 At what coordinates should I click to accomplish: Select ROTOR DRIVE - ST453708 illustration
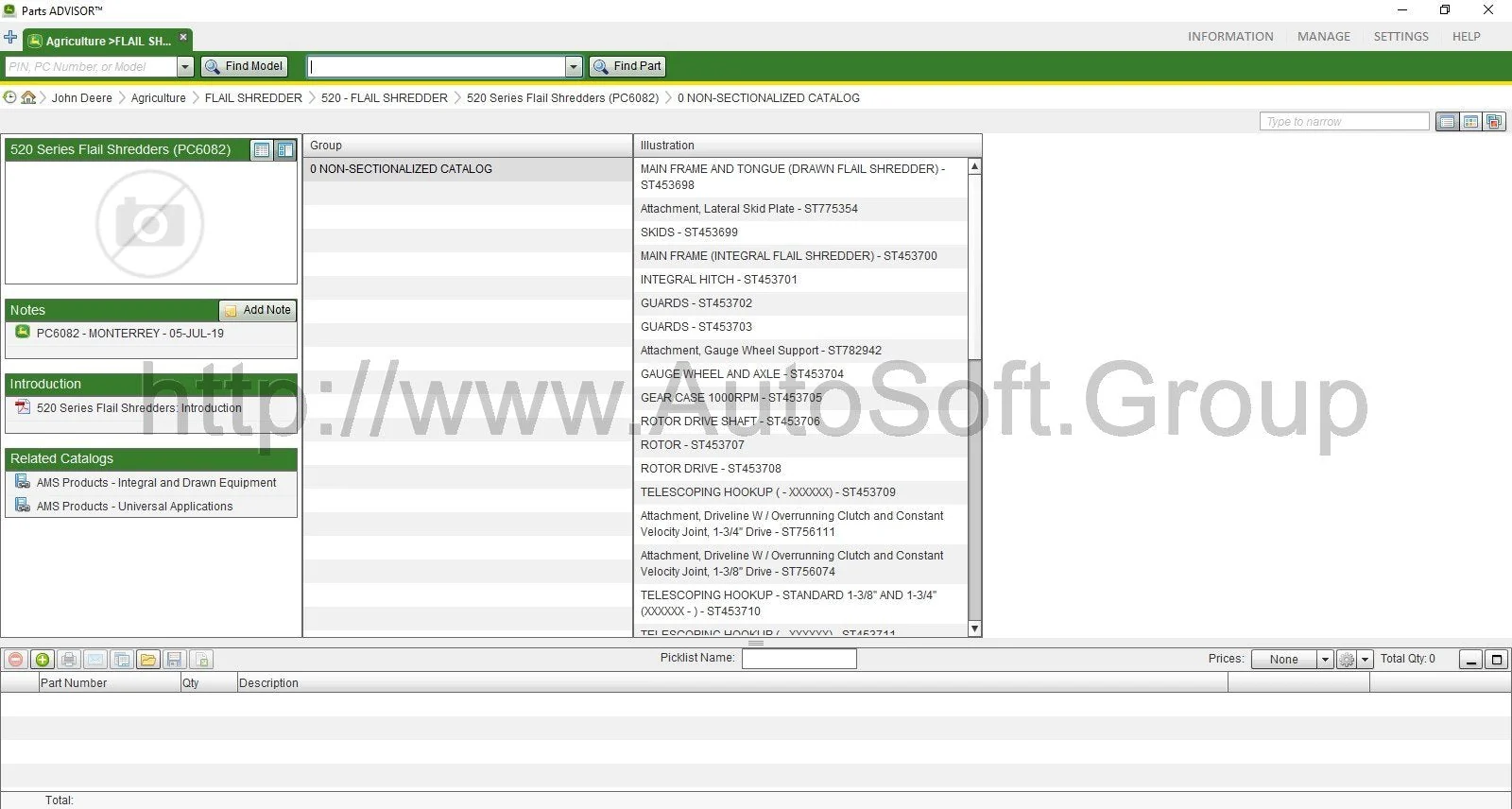801,469
